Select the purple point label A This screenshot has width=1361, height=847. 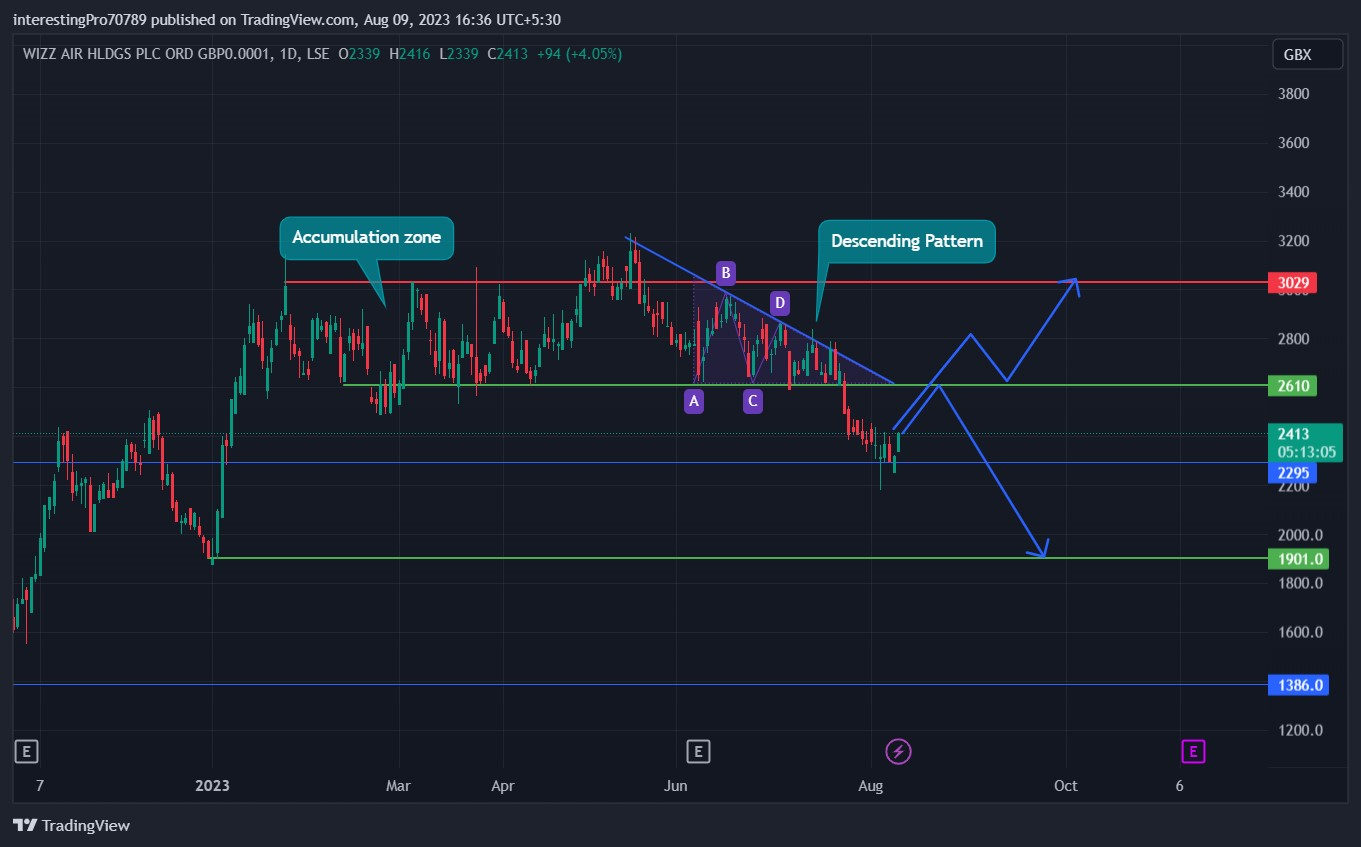[x=694, y=401]
